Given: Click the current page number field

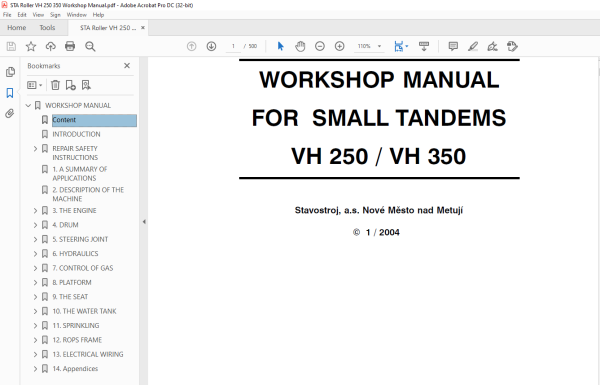Looking at the screenshot, I should click(x=233, y=46).
